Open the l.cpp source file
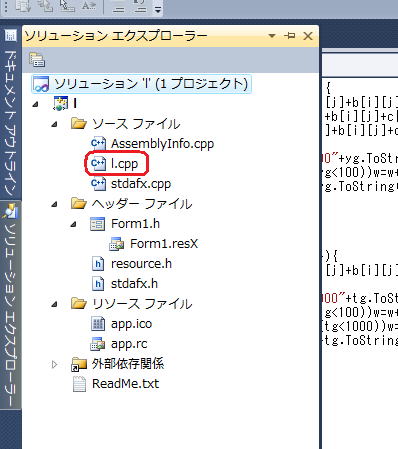 pos(124,164)
